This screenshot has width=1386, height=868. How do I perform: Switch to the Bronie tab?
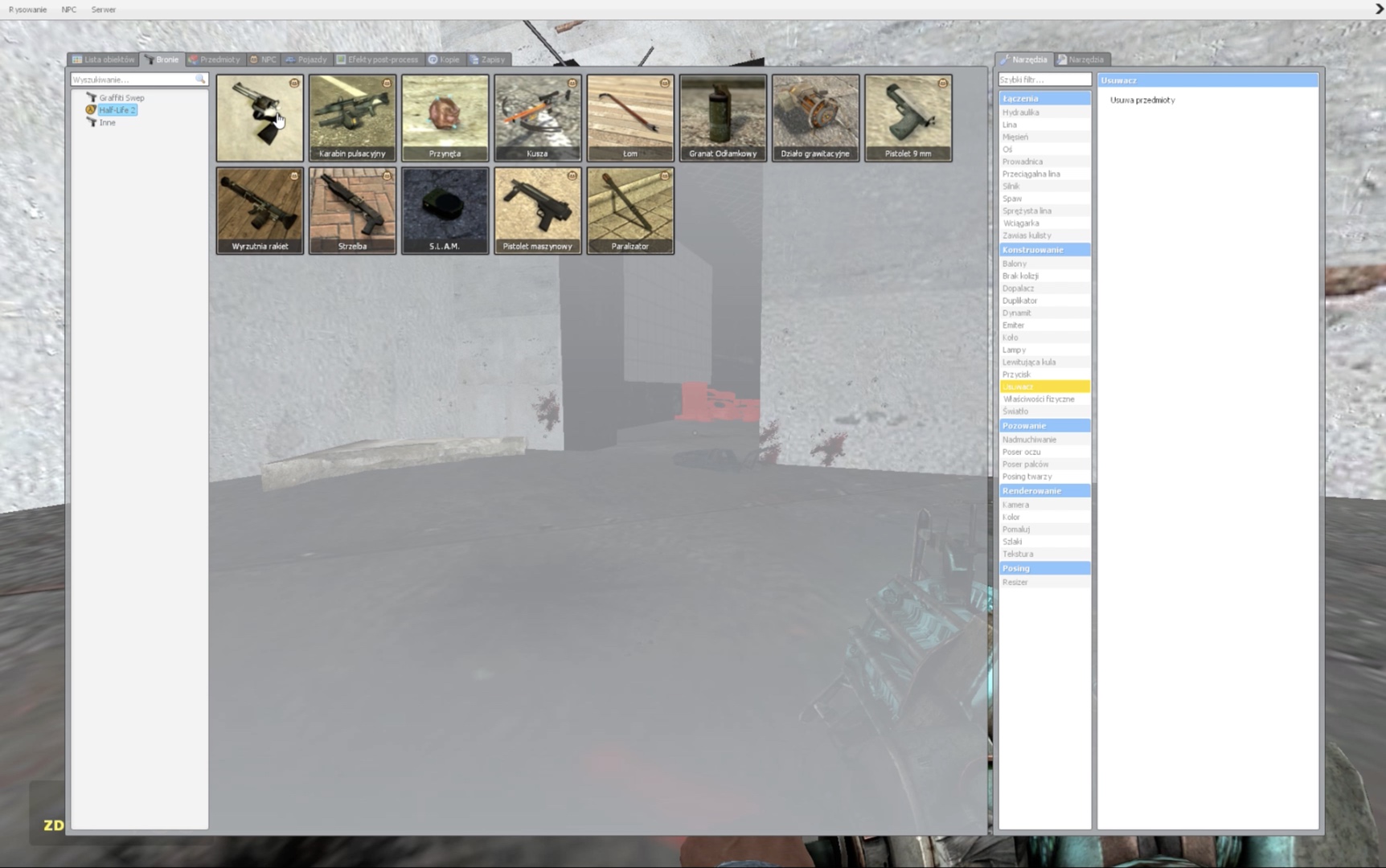(162, 59)
